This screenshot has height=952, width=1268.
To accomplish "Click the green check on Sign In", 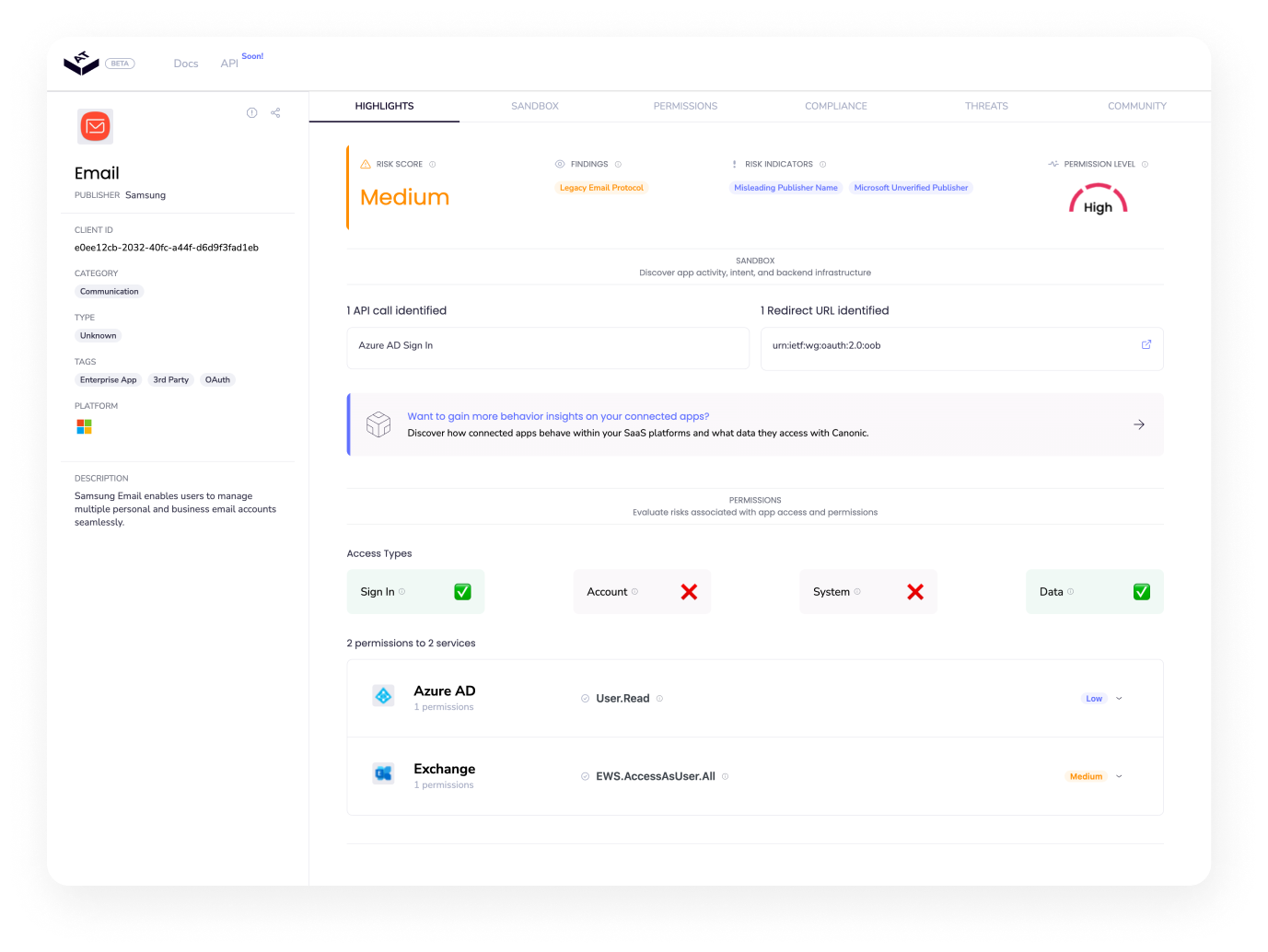I will [462, 592].
